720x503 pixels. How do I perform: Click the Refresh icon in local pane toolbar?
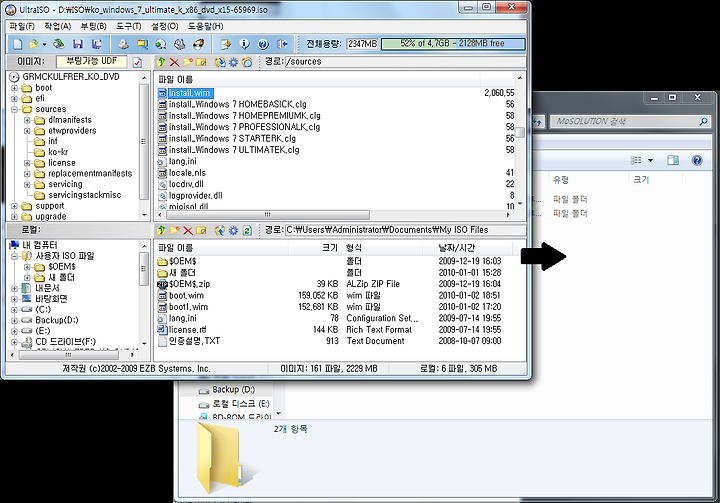point(247,230)
